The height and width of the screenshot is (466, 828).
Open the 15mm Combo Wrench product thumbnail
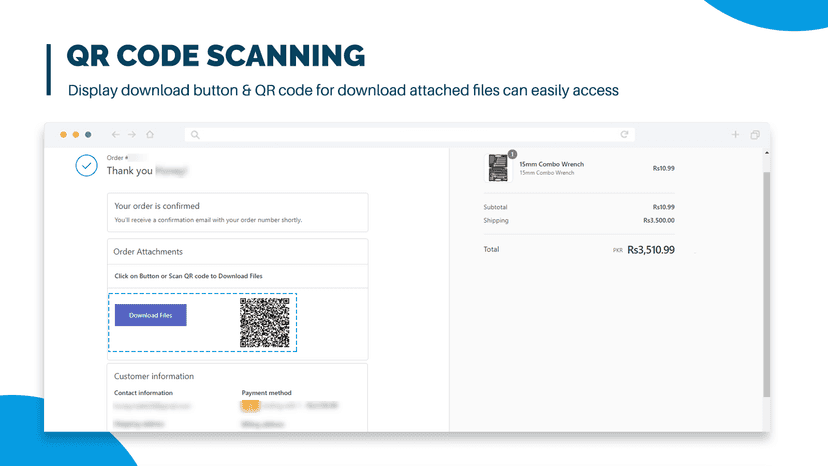498,168
